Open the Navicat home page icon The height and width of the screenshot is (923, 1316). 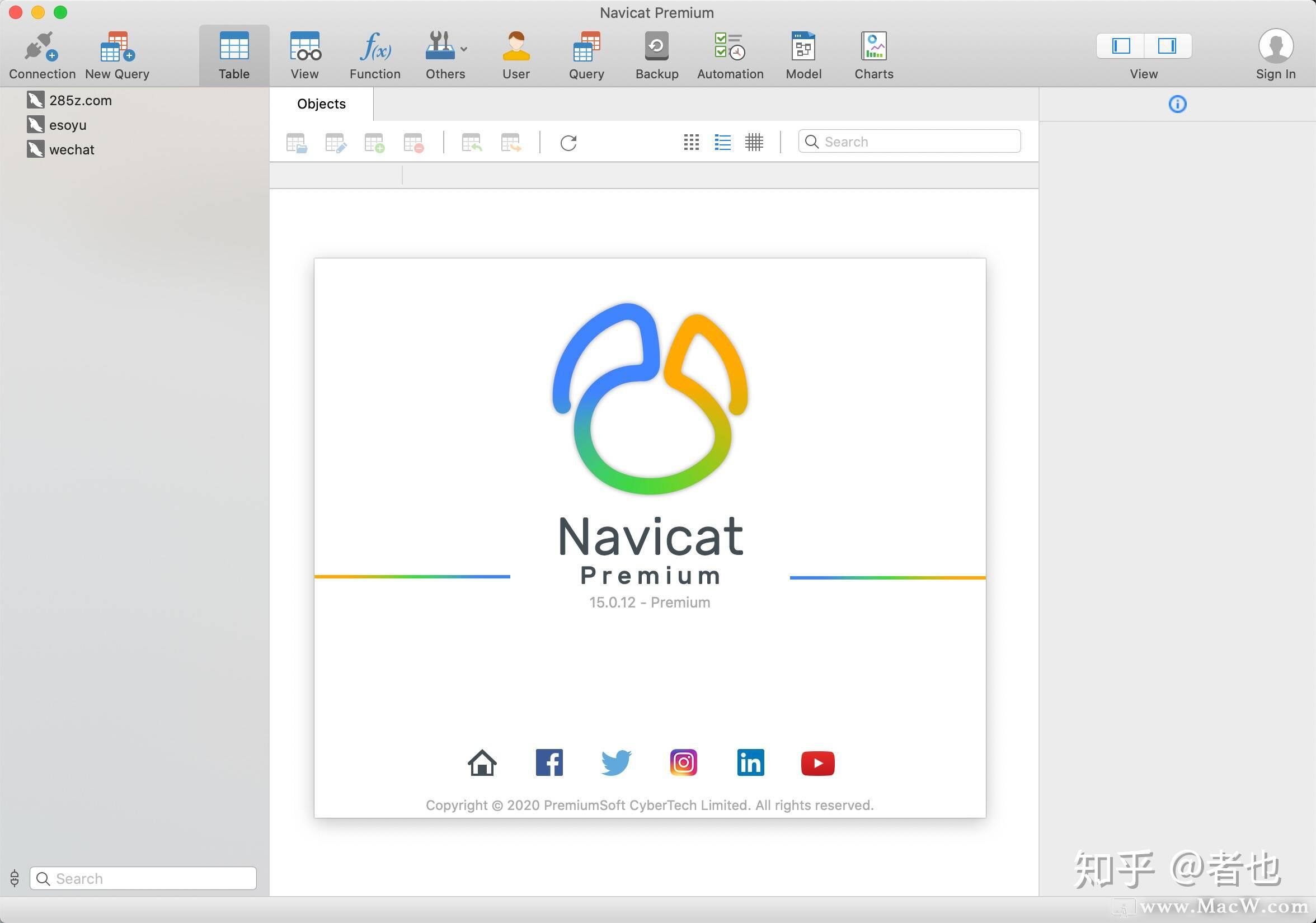[482, 762]
